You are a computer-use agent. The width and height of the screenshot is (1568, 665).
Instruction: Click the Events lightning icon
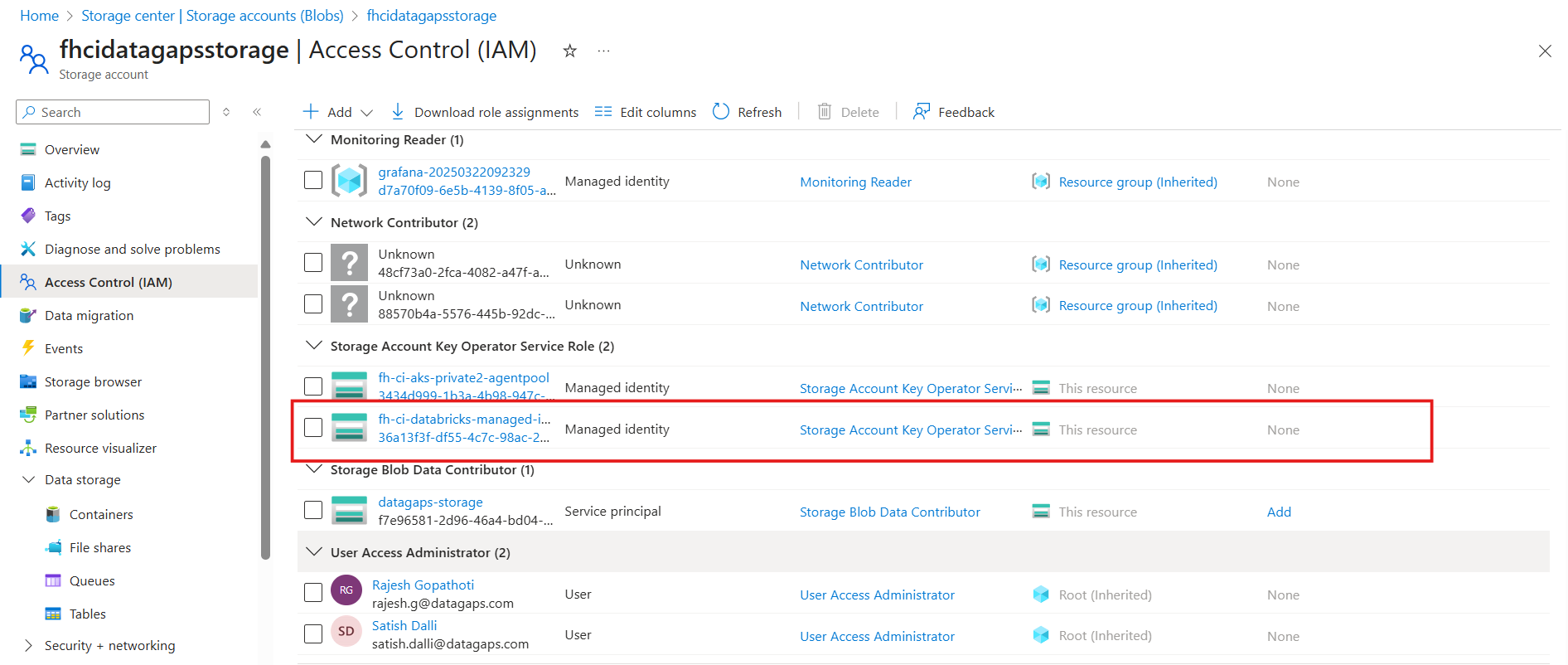tap(28, 348)
